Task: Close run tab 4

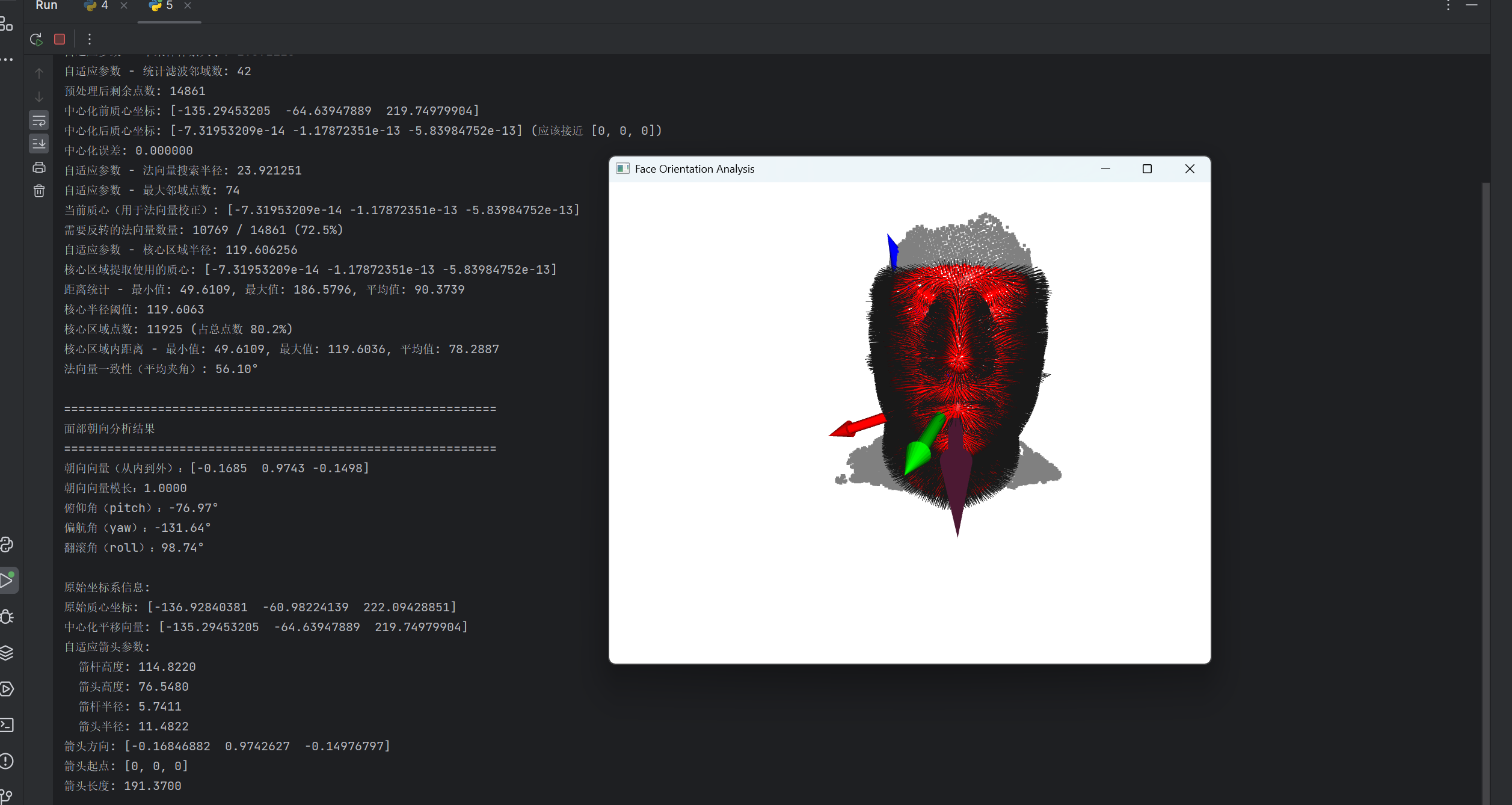Action: [x=124, y=6]
